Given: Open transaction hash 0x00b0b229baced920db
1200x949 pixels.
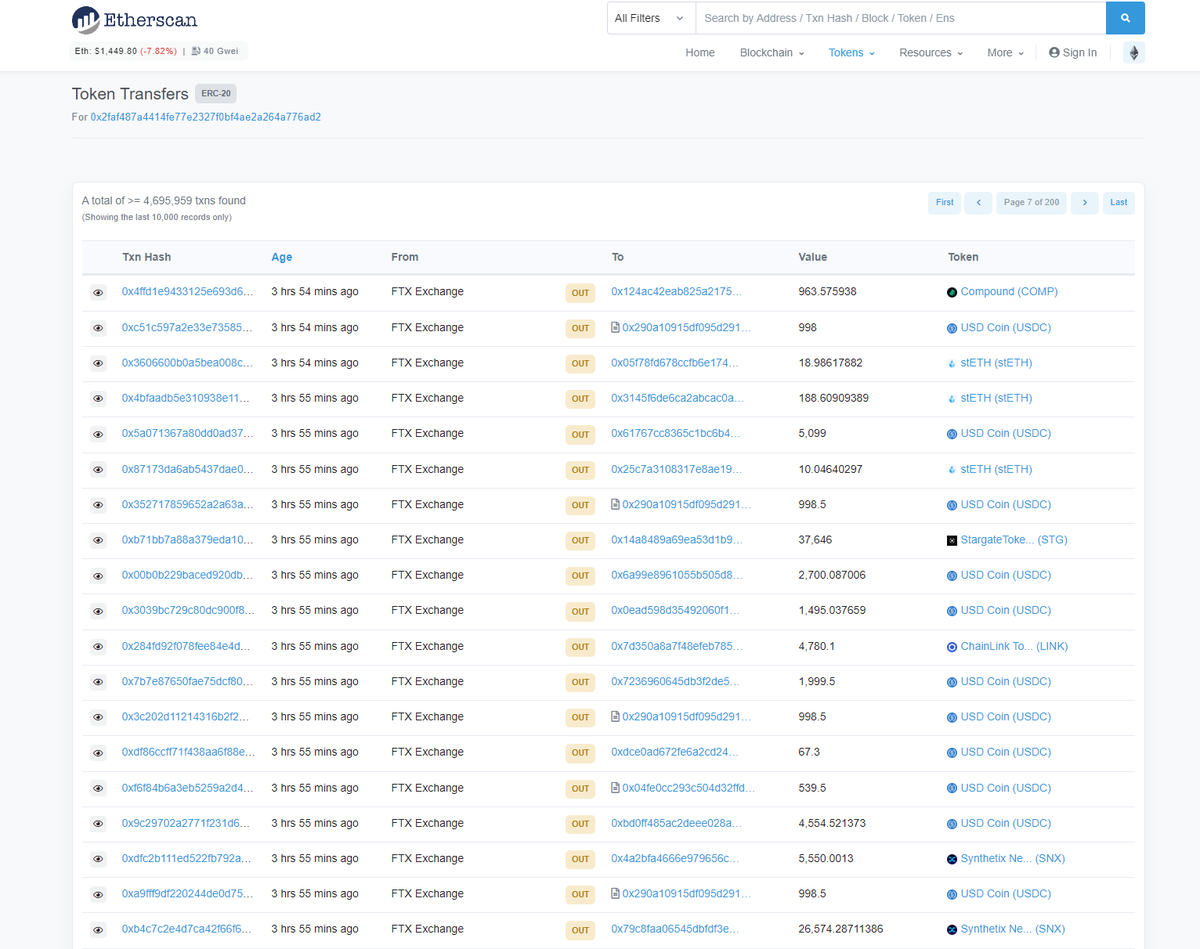Looking at the screenshot, I should 188,575.
